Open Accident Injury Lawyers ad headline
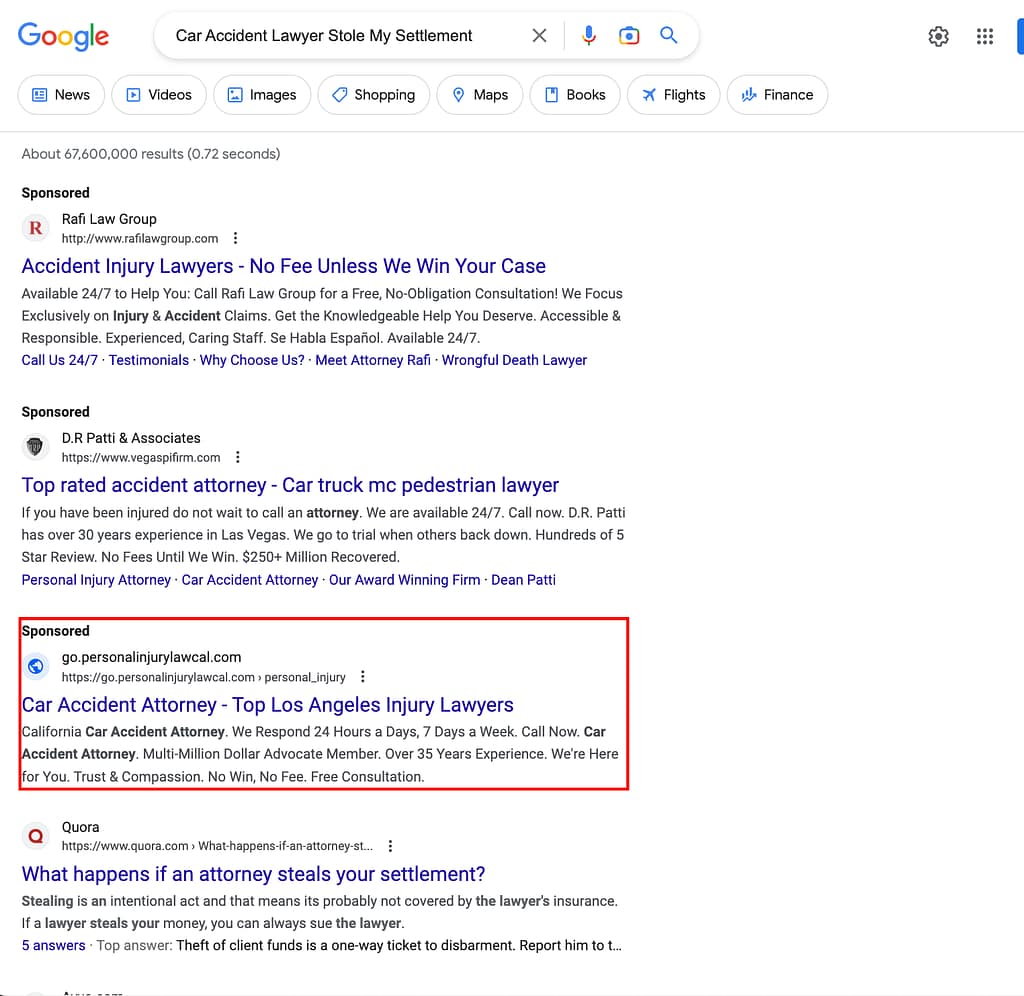The image size is (1024, 996). coord(283,266)
